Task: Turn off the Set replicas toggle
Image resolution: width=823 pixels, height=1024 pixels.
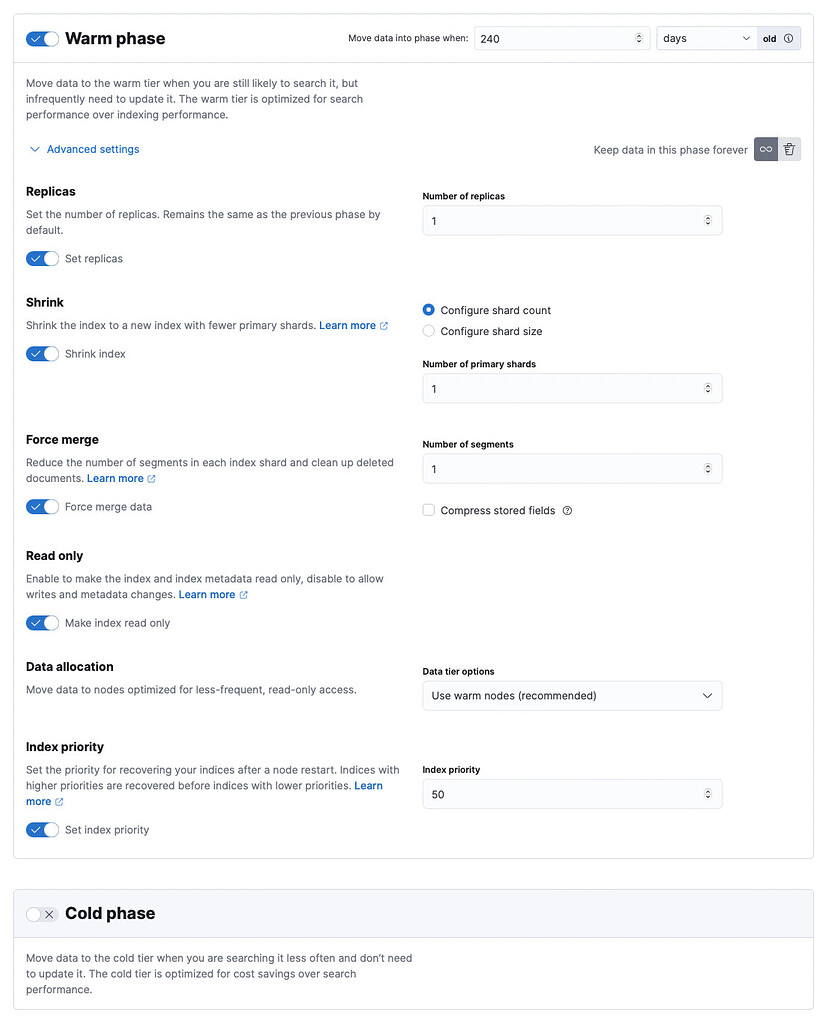Action: [x=42, y=258]
